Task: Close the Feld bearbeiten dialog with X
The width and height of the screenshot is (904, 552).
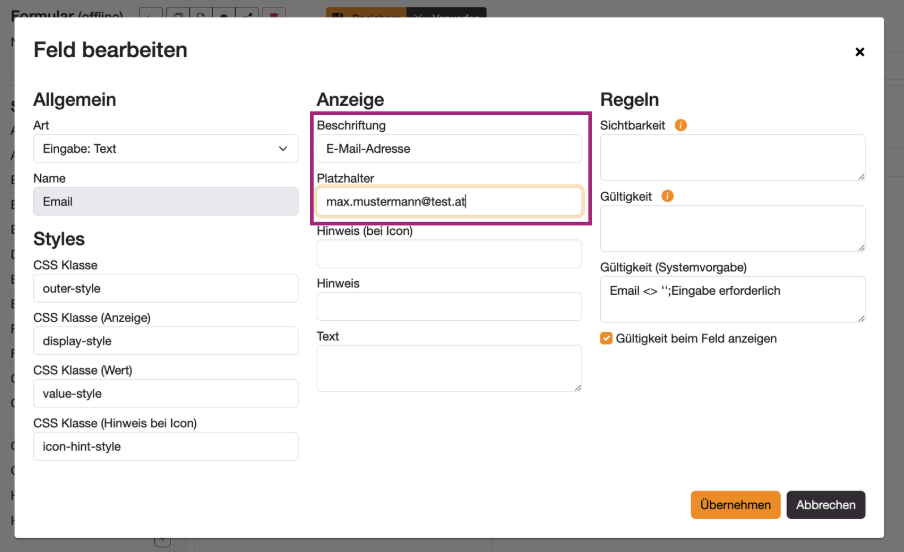Action: pos(859,52)
